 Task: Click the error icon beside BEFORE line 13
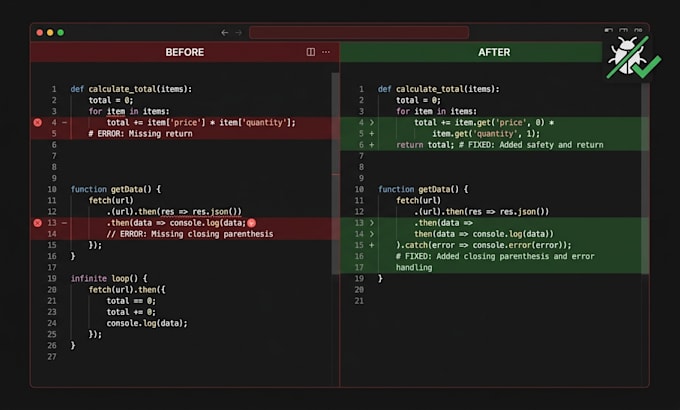point(38,223)
